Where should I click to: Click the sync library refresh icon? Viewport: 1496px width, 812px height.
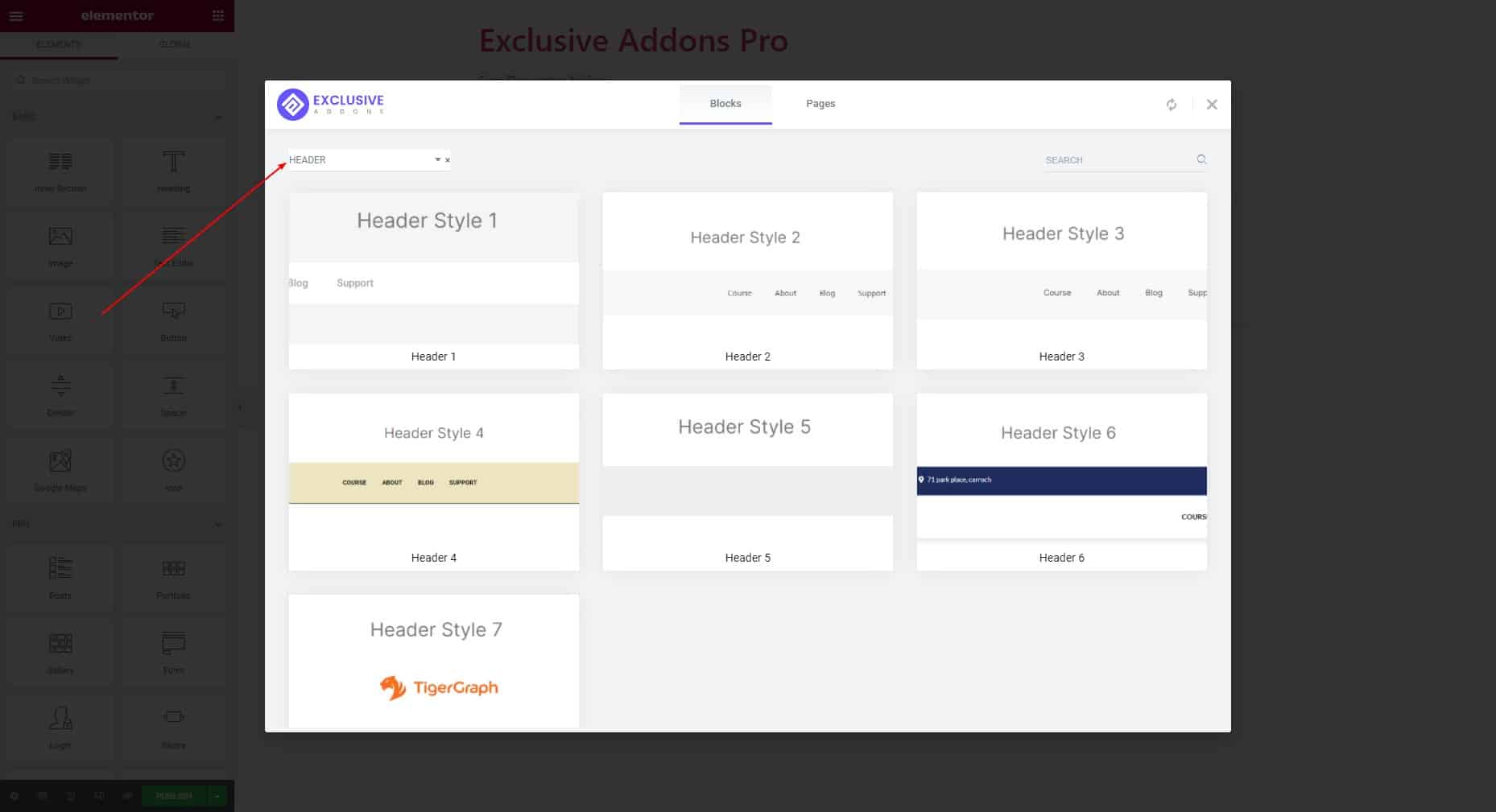click(1172, 105)
